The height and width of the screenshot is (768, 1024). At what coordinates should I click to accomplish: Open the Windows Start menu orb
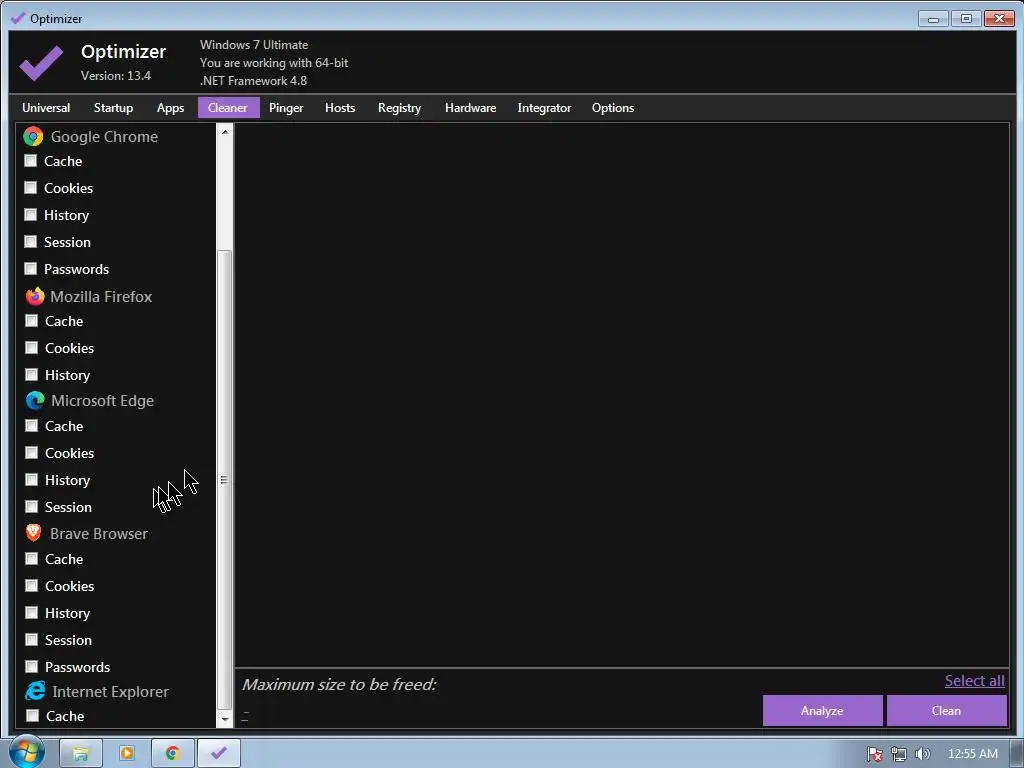point(26,752)
